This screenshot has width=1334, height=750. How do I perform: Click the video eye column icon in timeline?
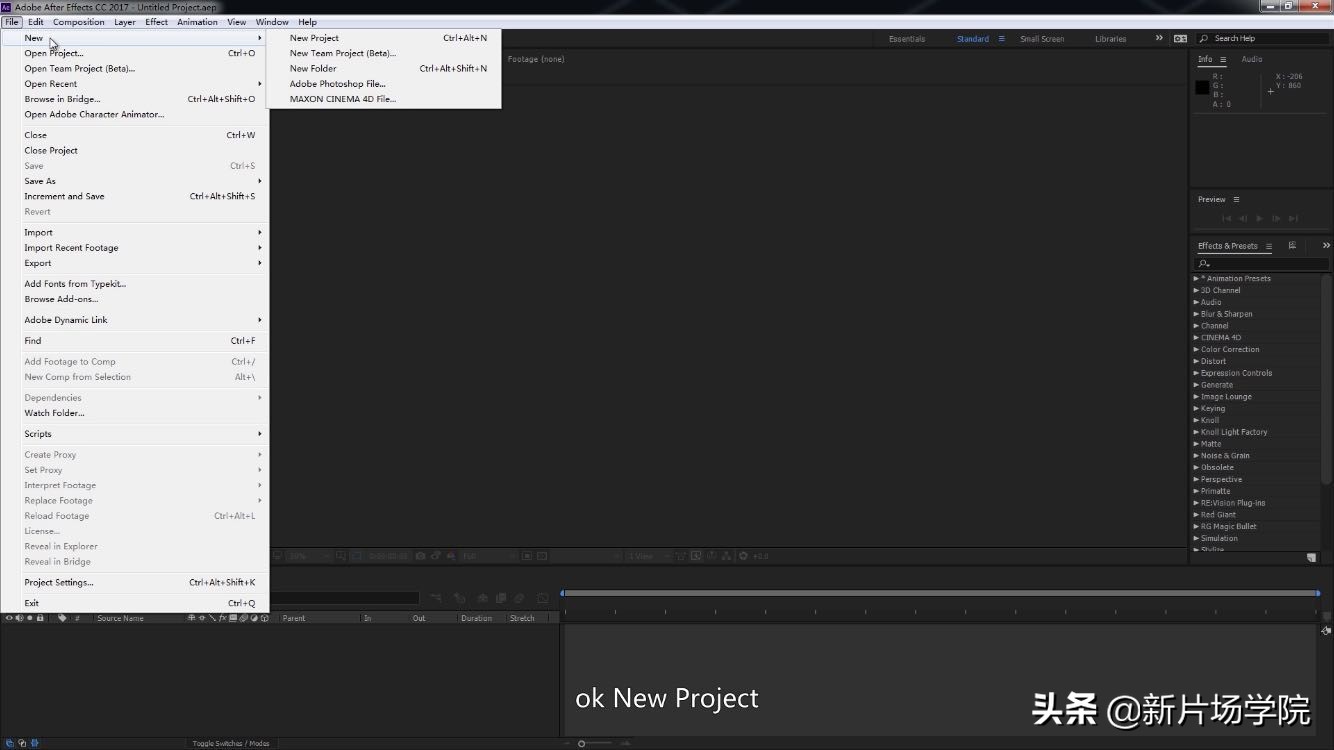pos(10,618)
